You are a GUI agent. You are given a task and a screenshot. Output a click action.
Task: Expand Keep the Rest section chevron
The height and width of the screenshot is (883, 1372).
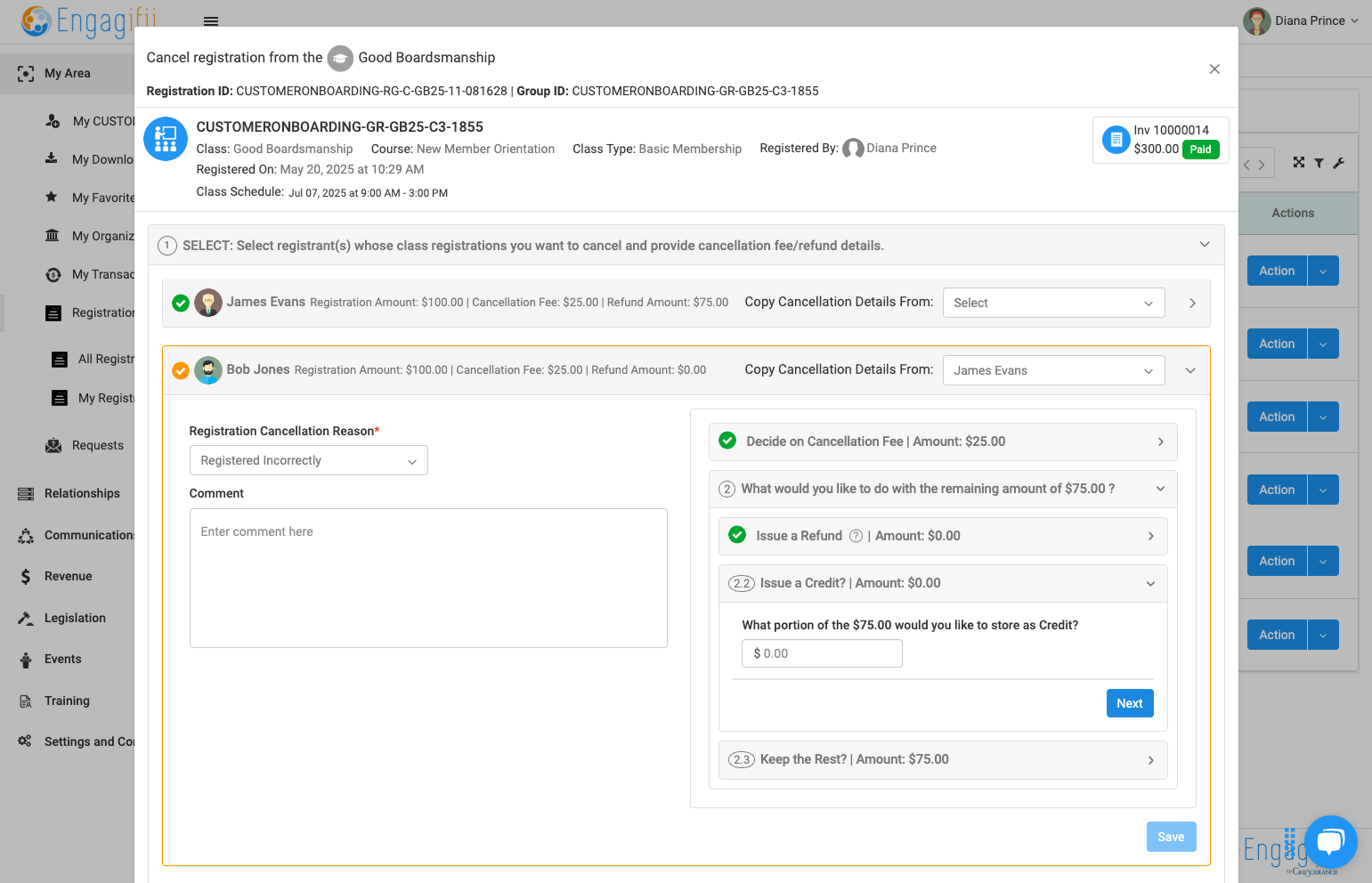coord(1151,760)
